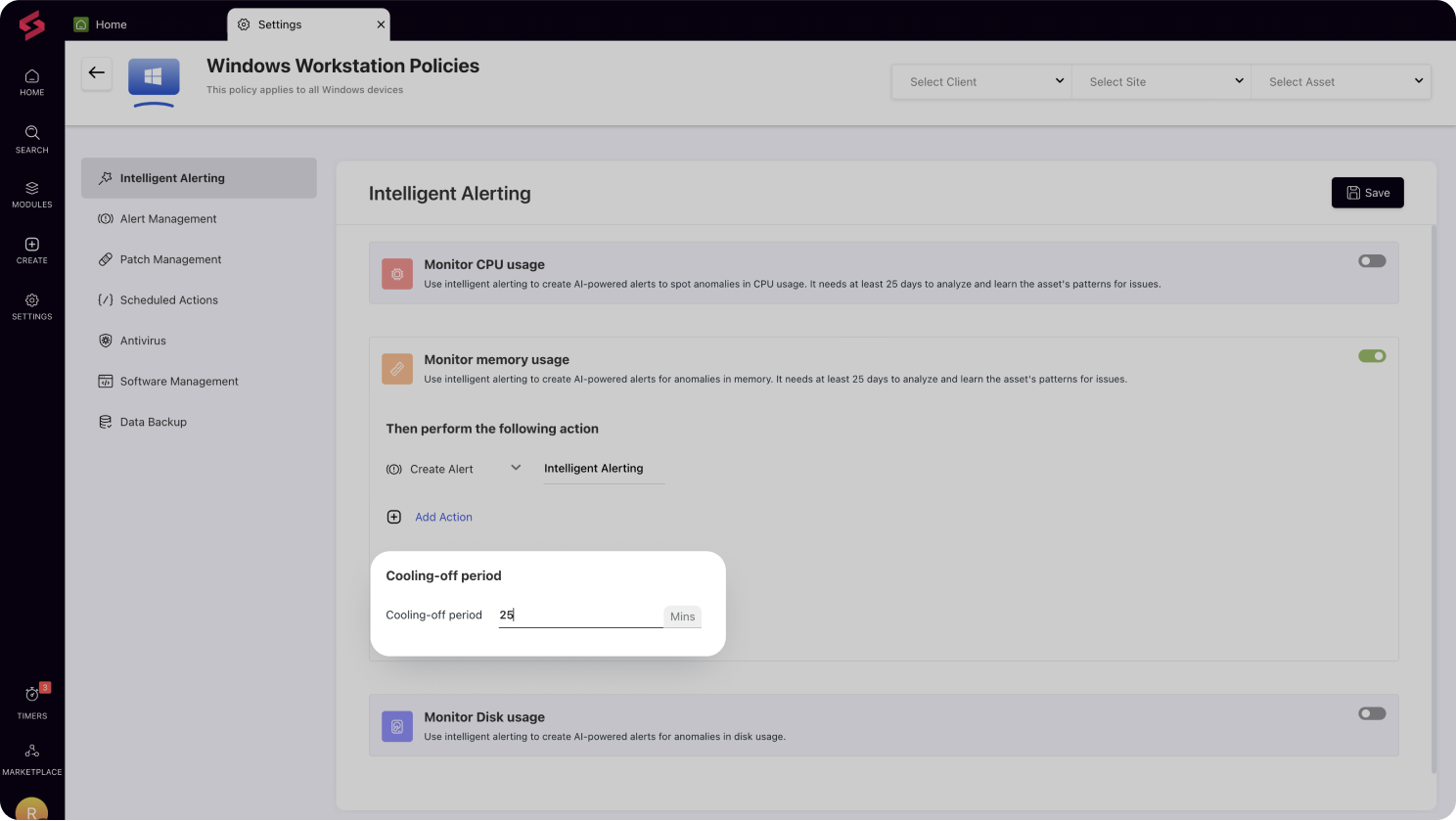The width and height of the screenshot is (1456, 821).
Task: Click the back arrow next to Windows Workstation Policies
Action: coord(96,72)
